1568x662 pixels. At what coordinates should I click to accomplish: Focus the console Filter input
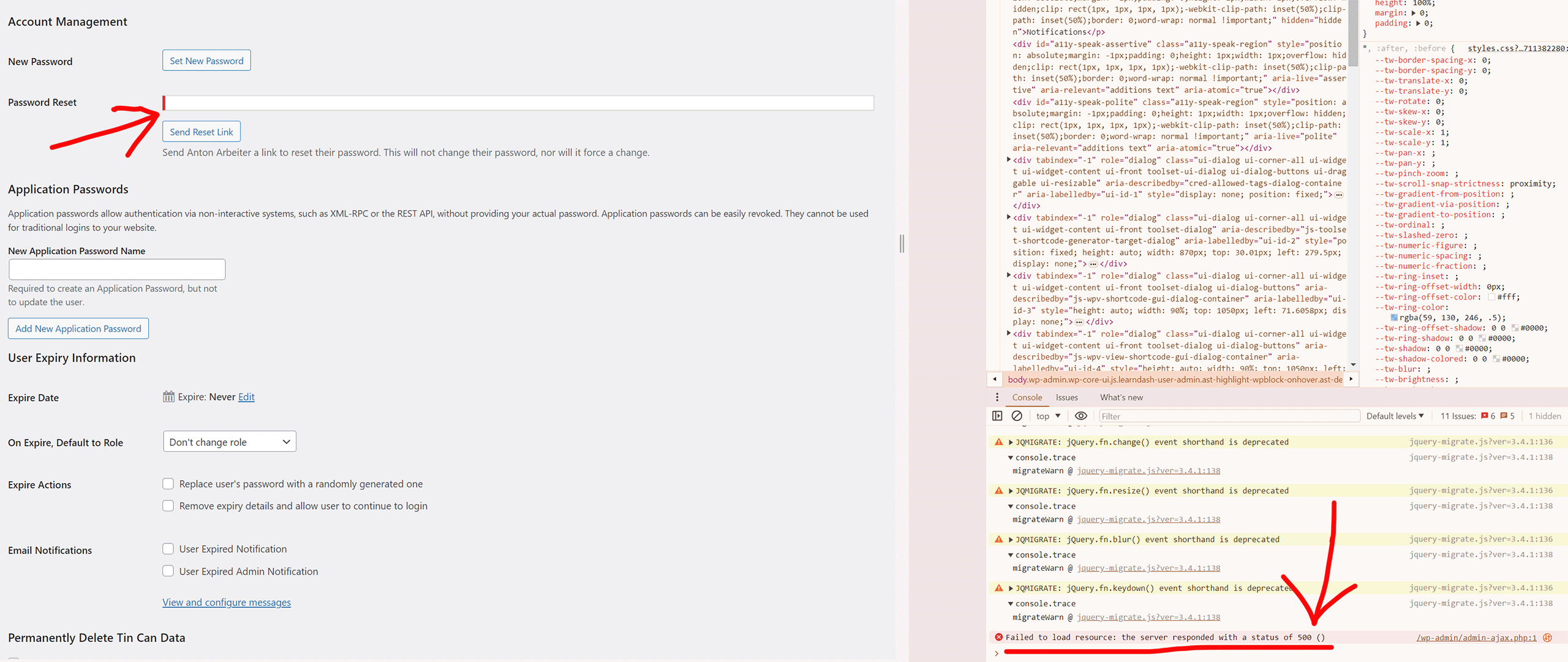point(1229,416)
